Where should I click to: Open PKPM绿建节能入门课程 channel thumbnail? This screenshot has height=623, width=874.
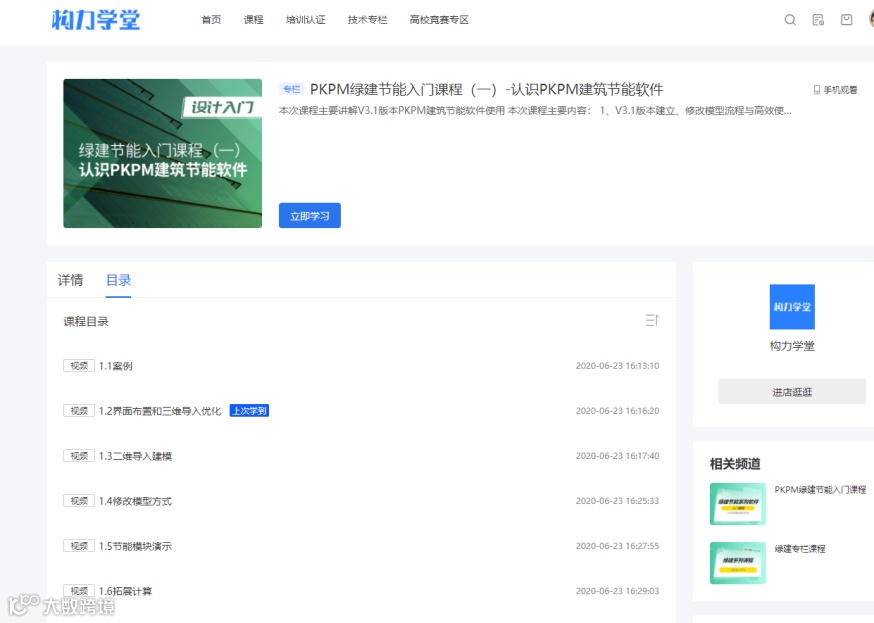[737, 504]
